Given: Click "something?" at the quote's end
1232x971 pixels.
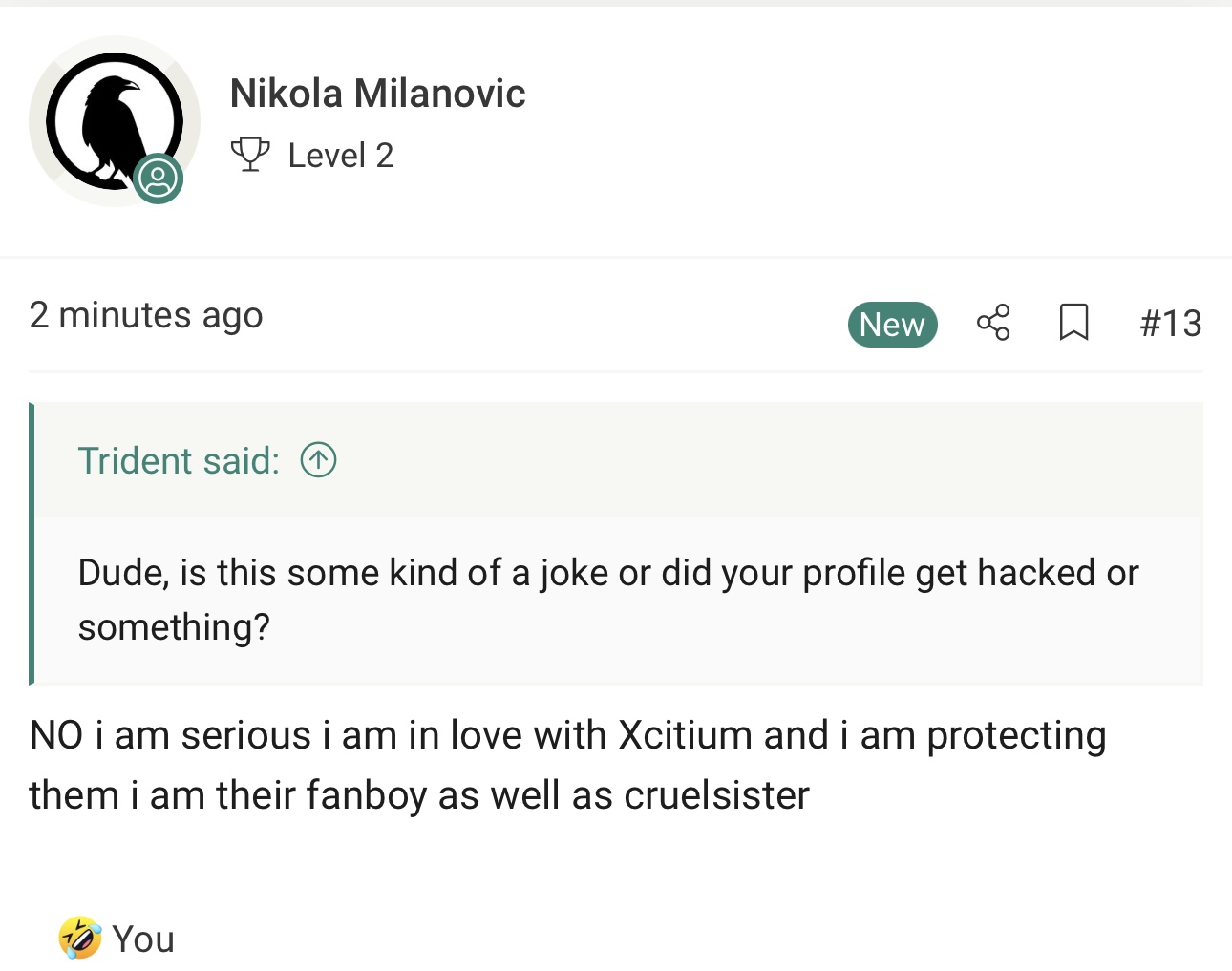Looking at the screenshot, I should [174, 627].
